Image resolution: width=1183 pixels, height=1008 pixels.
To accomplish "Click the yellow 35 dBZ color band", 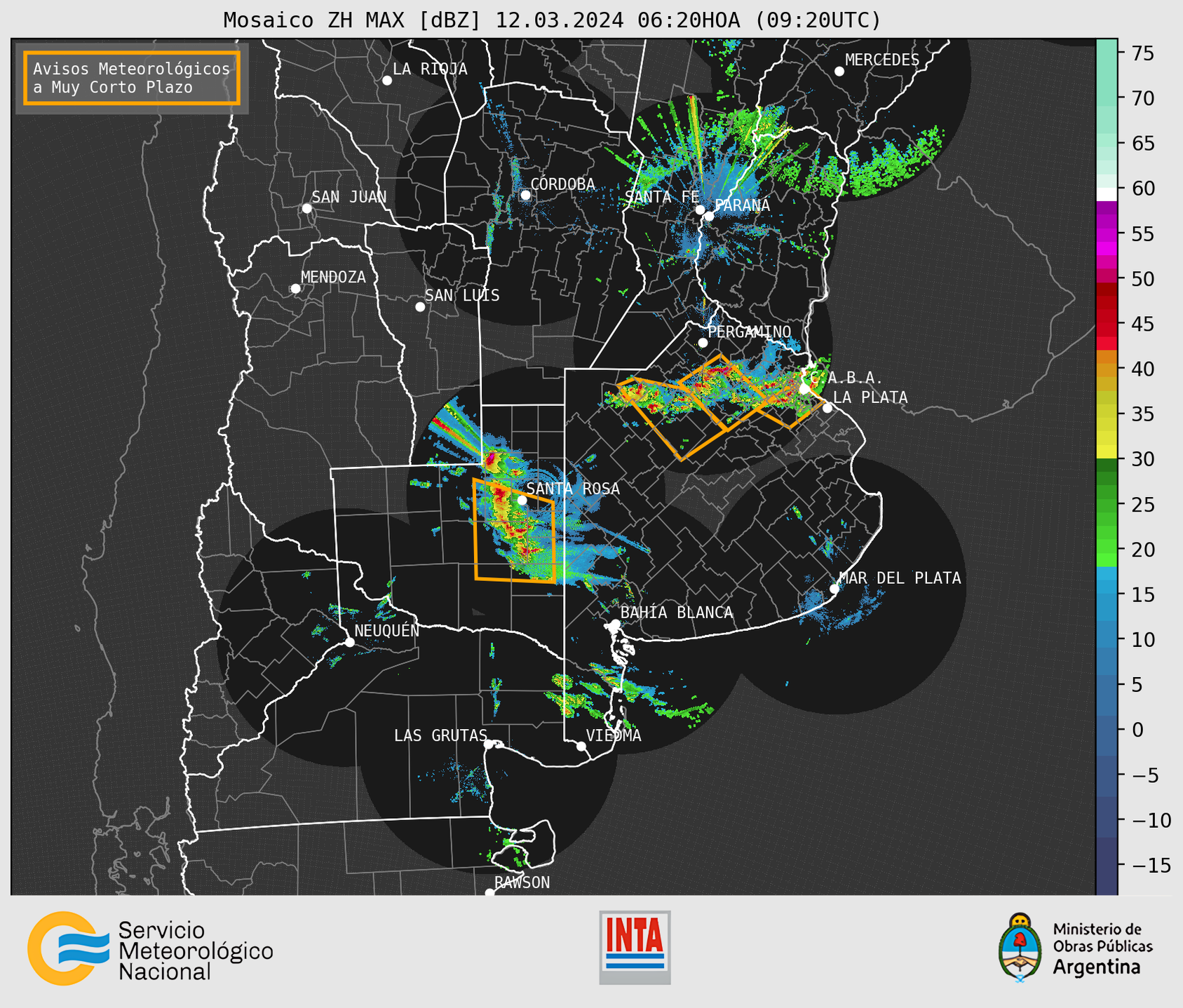I will [x=1107, y=414].
